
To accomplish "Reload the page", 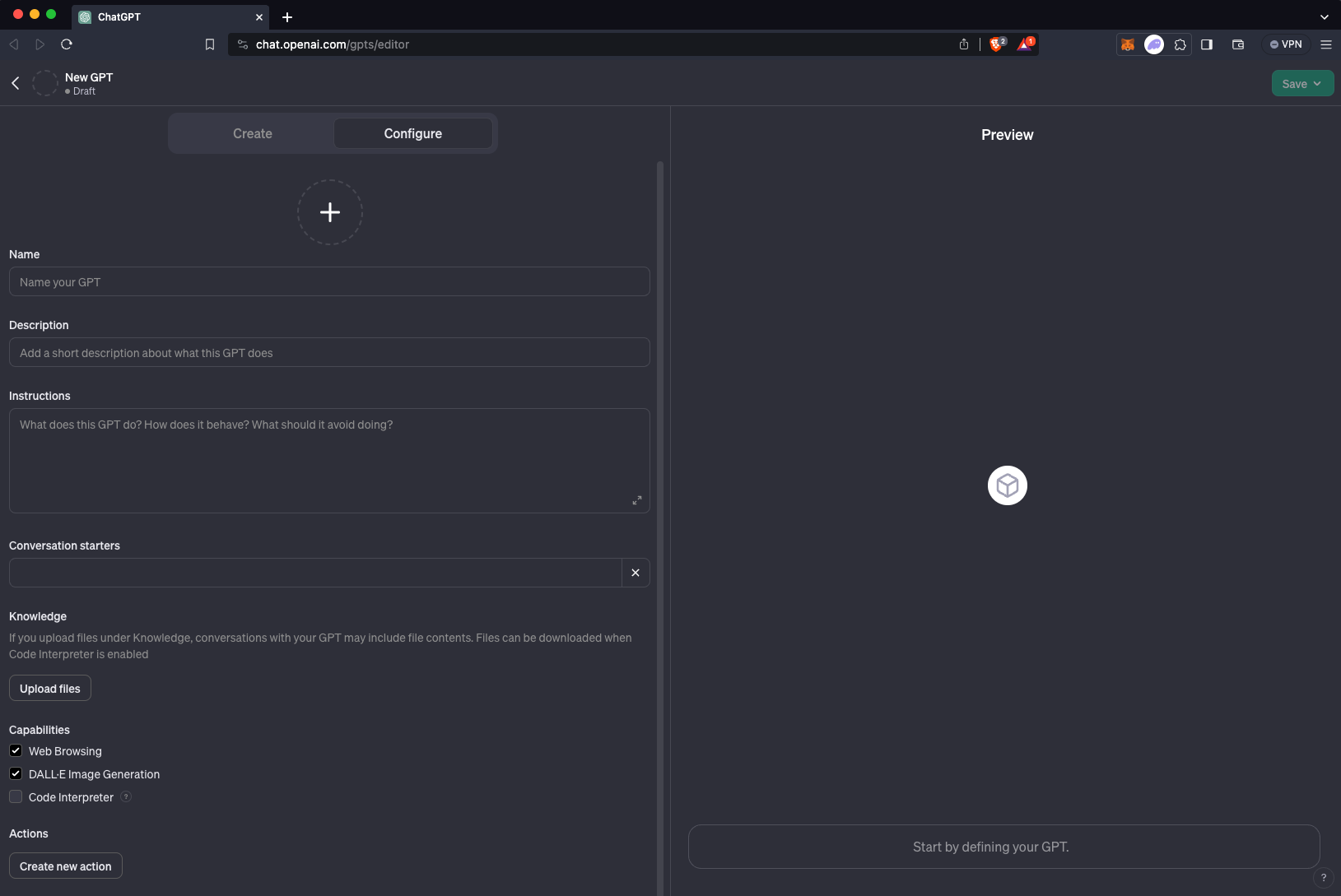I will coord(67,44).
